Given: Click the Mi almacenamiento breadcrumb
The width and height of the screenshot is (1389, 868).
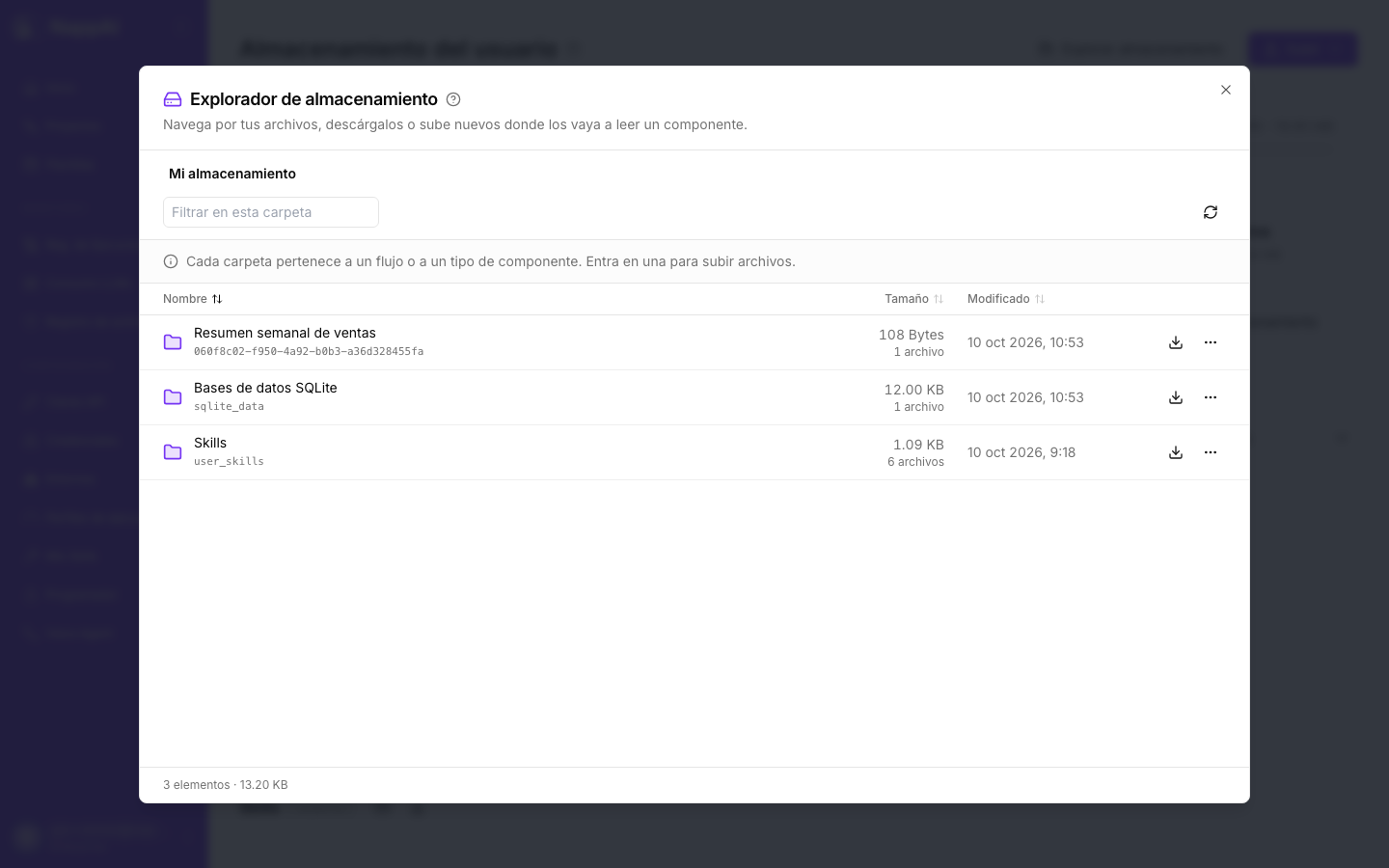Looking at the screenshot, I should click(x=232, y=174).
